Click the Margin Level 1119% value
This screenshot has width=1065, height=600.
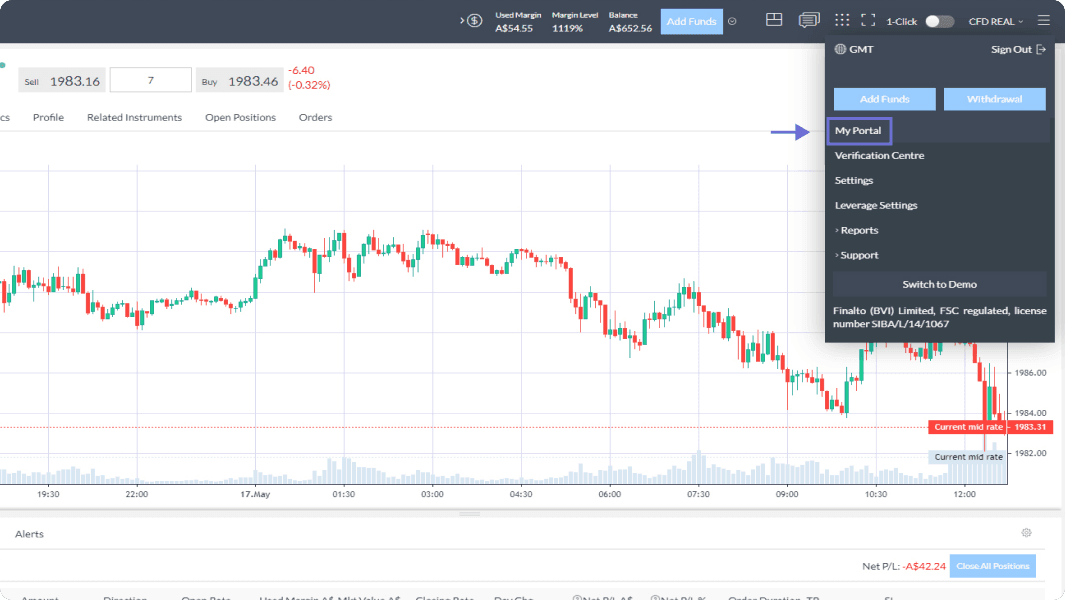(568, 29)
